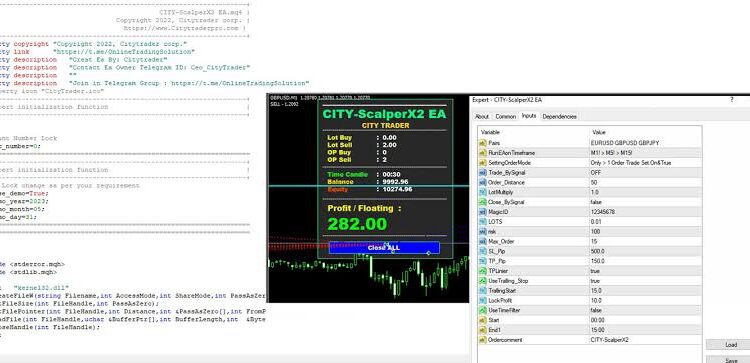Click the Balance value 9992.96 on chart panel
The image size is (750, 363).
click(x=395, y=182)
